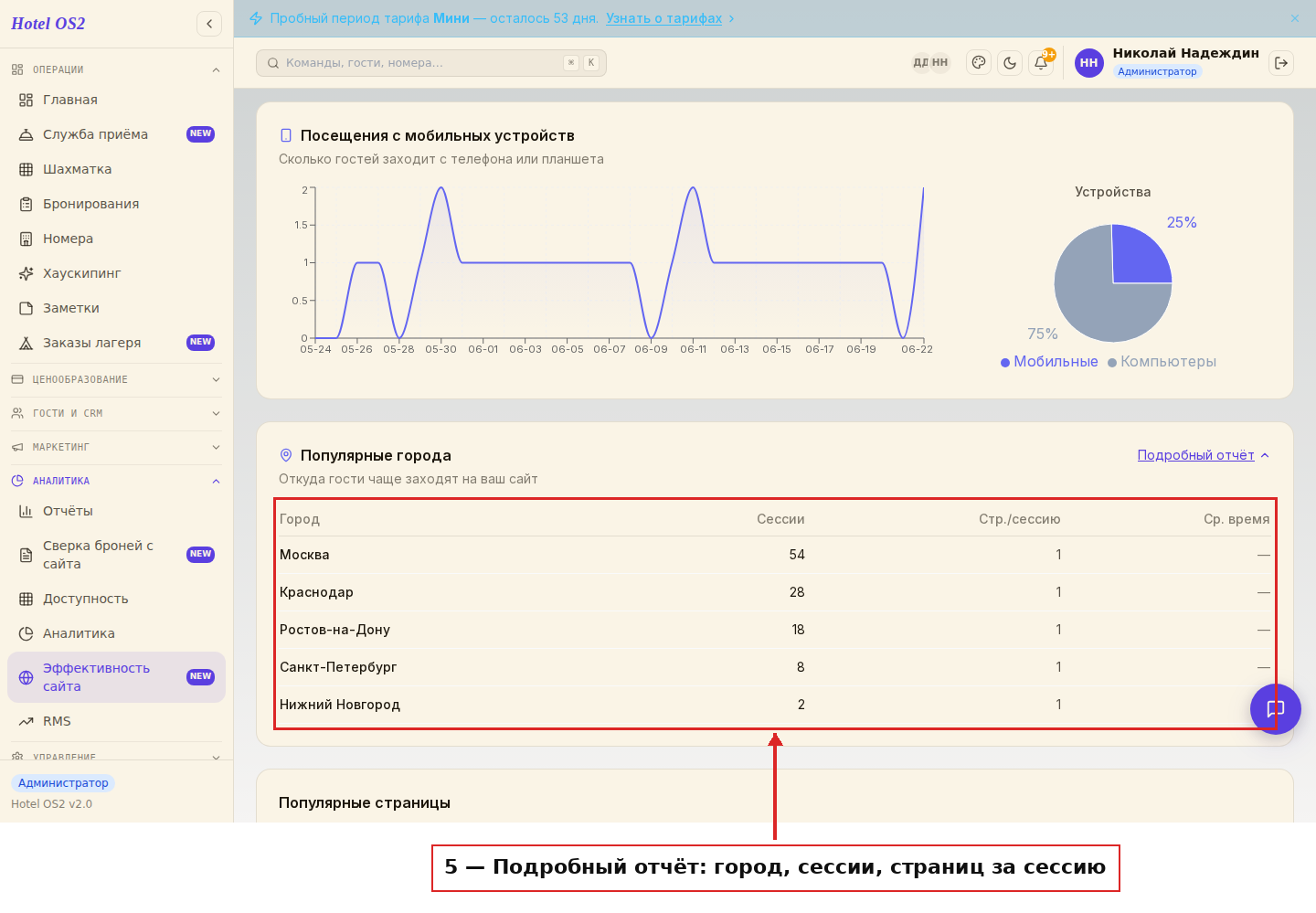Click the 75% gray pie slice
This screenshot has height=913, width=1316.
click(x=1092, y=302)
